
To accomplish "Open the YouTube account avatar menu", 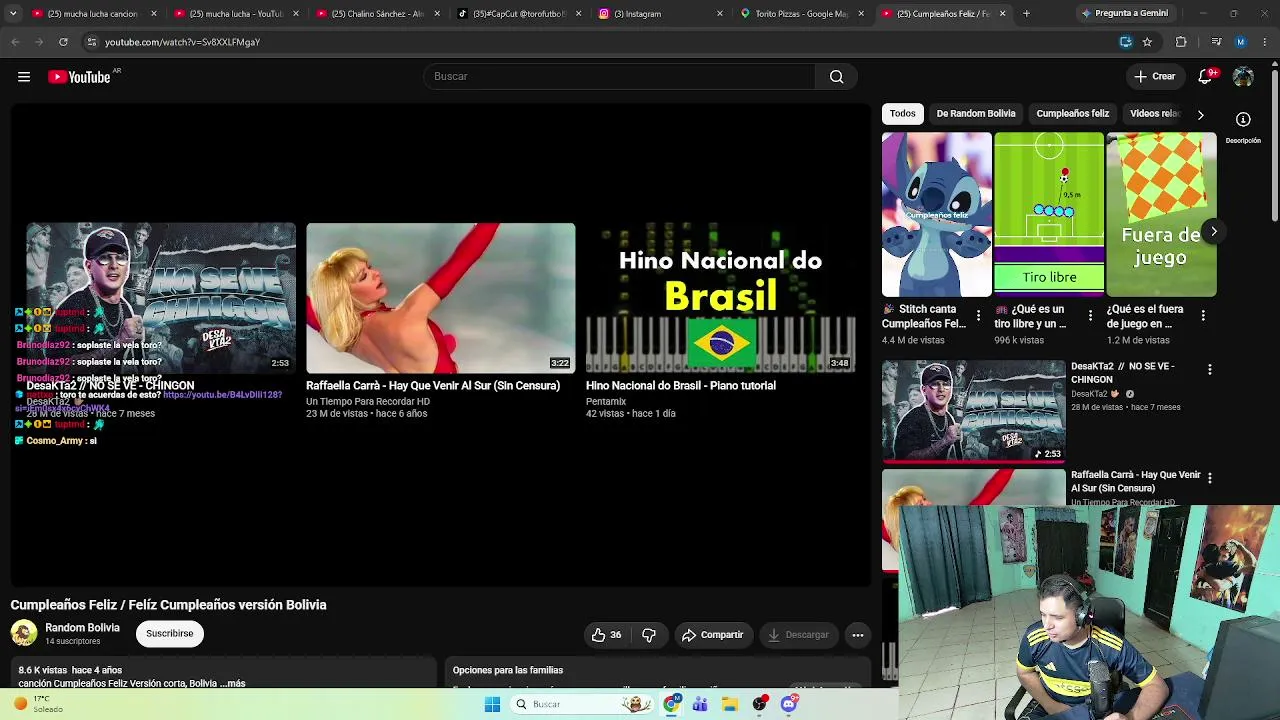I will pos(1243,77).
